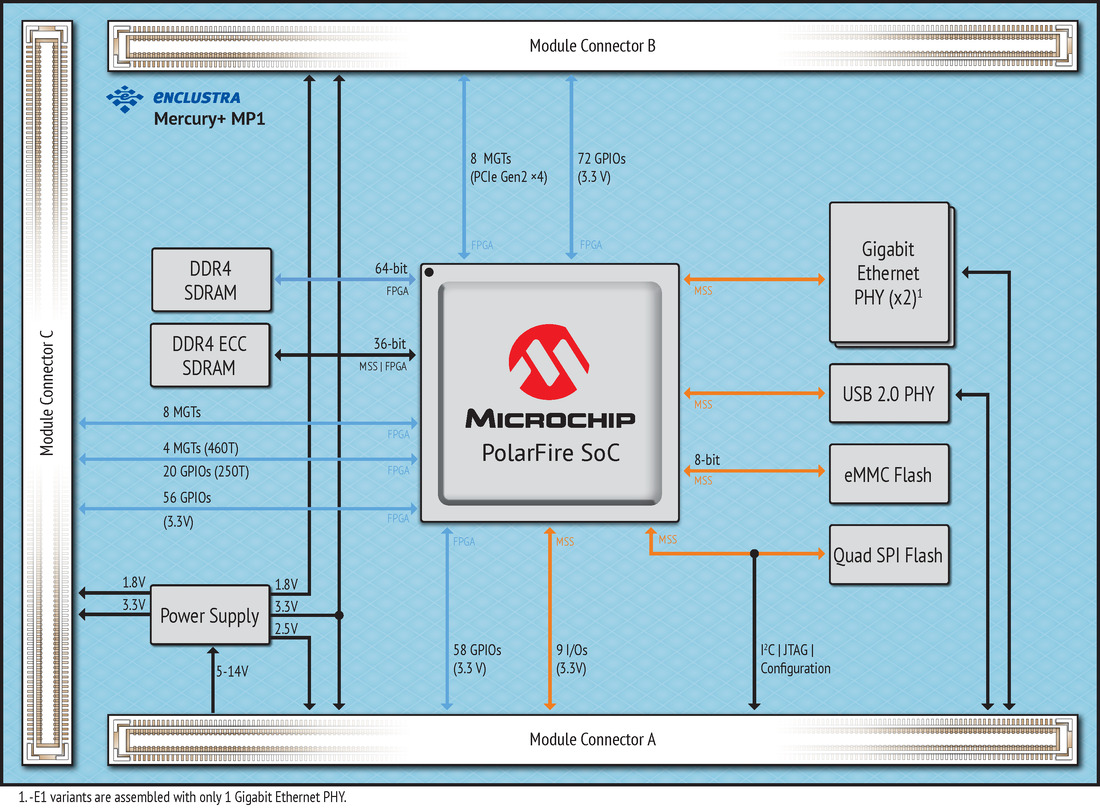Click the Enclustra snowflake logo
Screen dimensions: 1100x809
click(125, 100)
